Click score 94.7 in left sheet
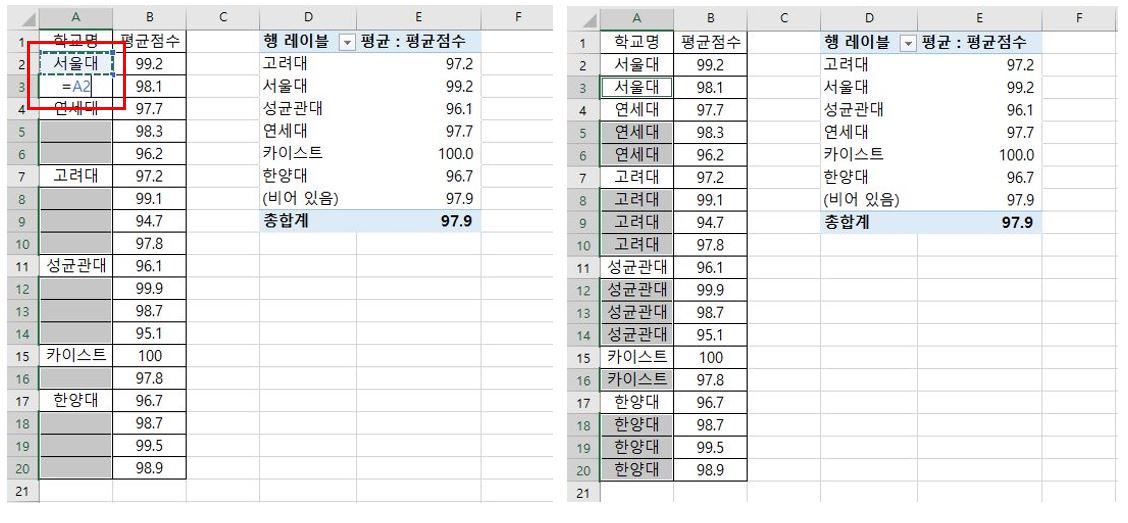This screenshot has height=523, width=1128. (x=150, y=222)
